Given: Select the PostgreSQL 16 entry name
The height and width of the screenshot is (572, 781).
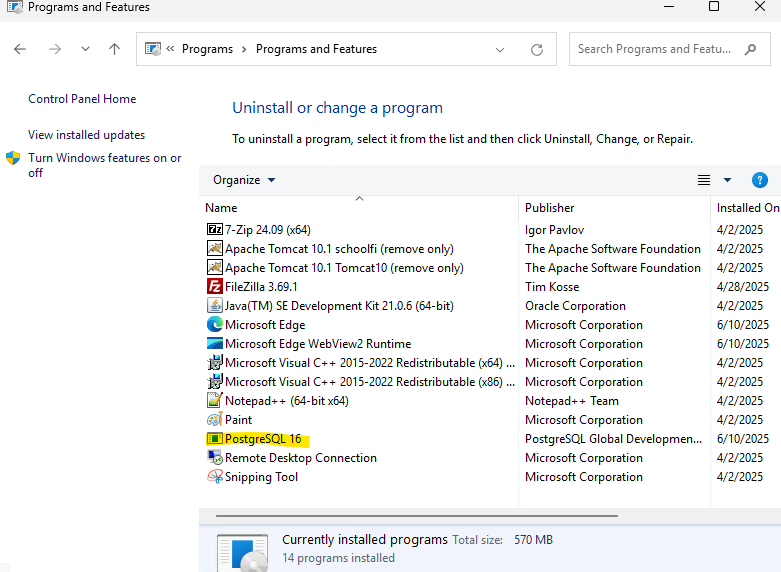Looking at the screenshot, I should pos(263,439).
